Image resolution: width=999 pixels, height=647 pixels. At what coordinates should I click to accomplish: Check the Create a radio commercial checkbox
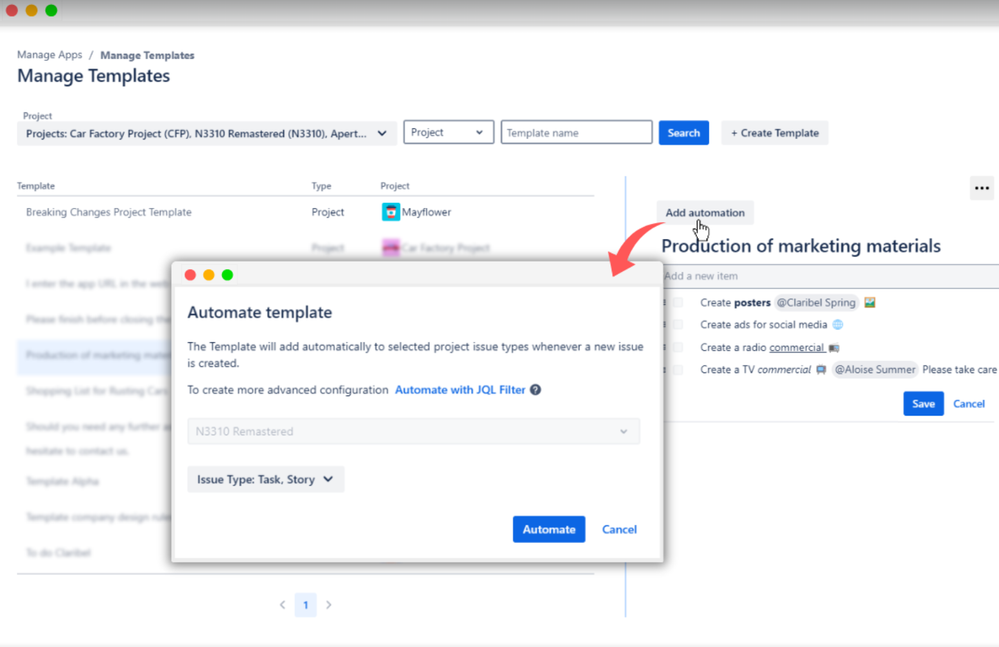coord(678,347)
